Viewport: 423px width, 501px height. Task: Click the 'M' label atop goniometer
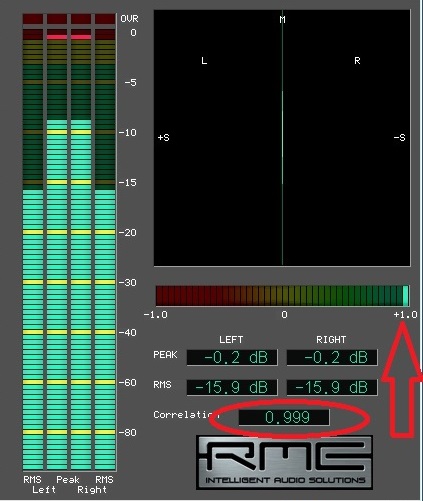tap(282, 20)
